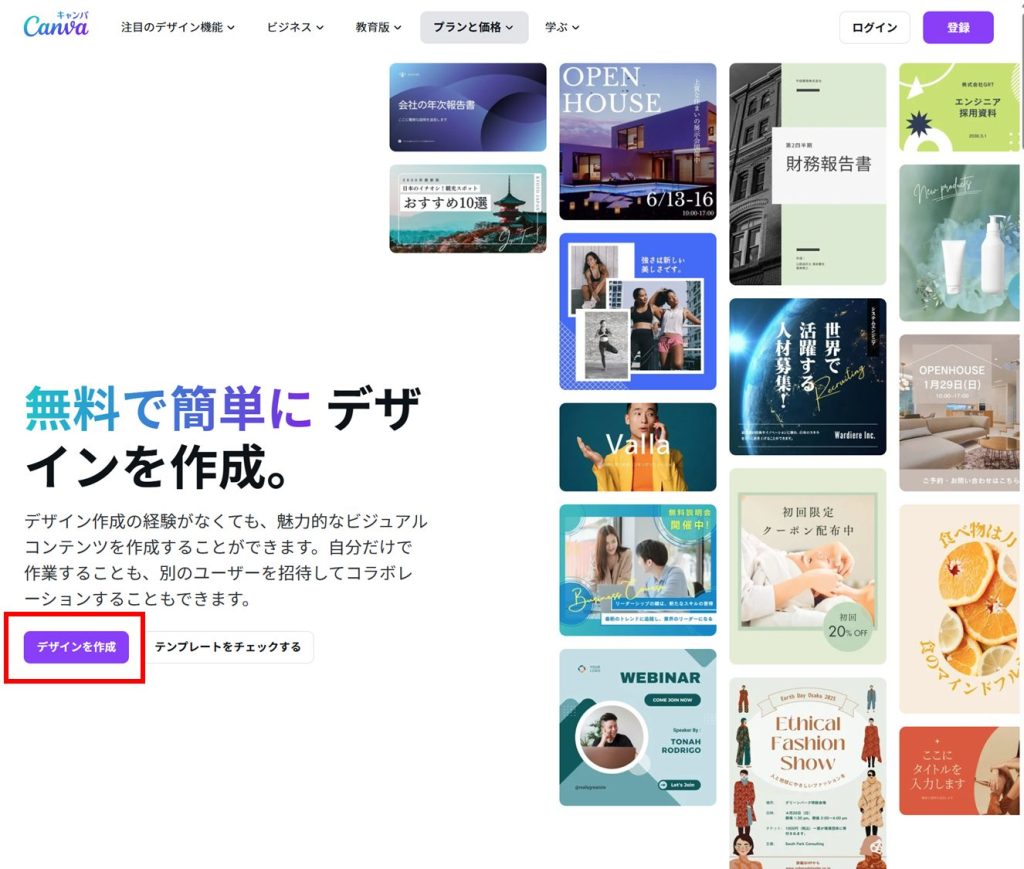Image resolution: width=1024 pixels, height=869 pixels.
Task: Click the デザインを作成 button
Action: pos(76,647)
